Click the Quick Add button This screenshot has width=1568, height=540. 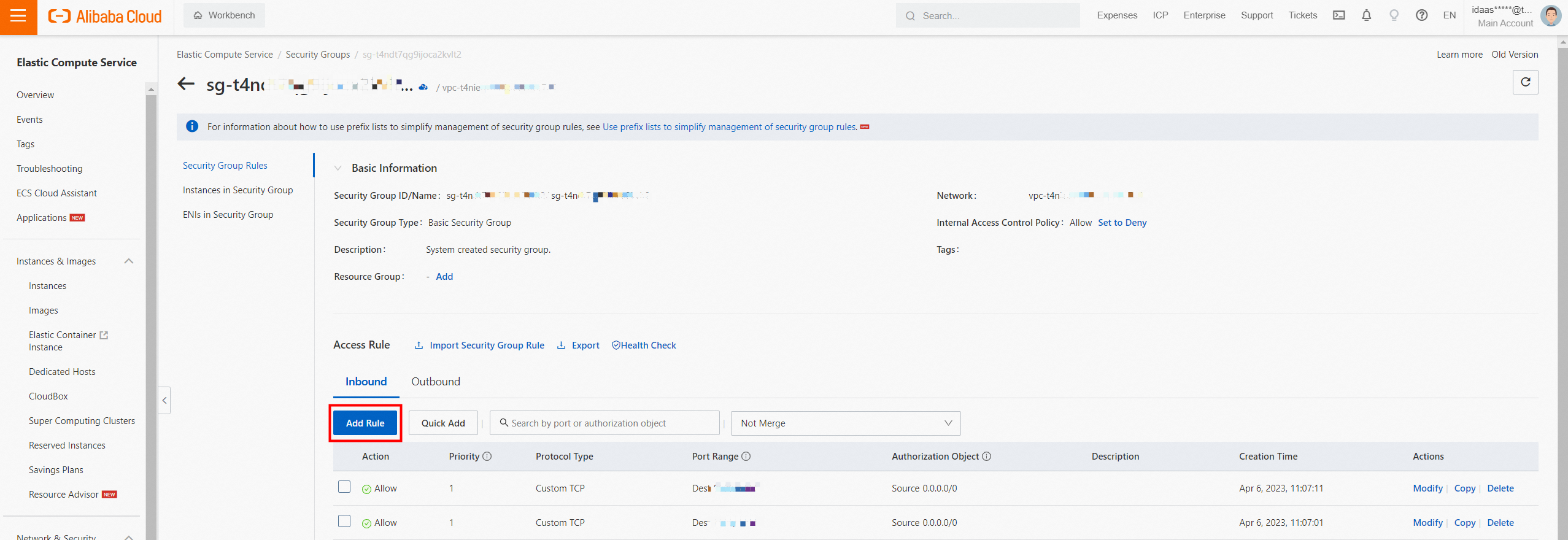coord(443,423)
